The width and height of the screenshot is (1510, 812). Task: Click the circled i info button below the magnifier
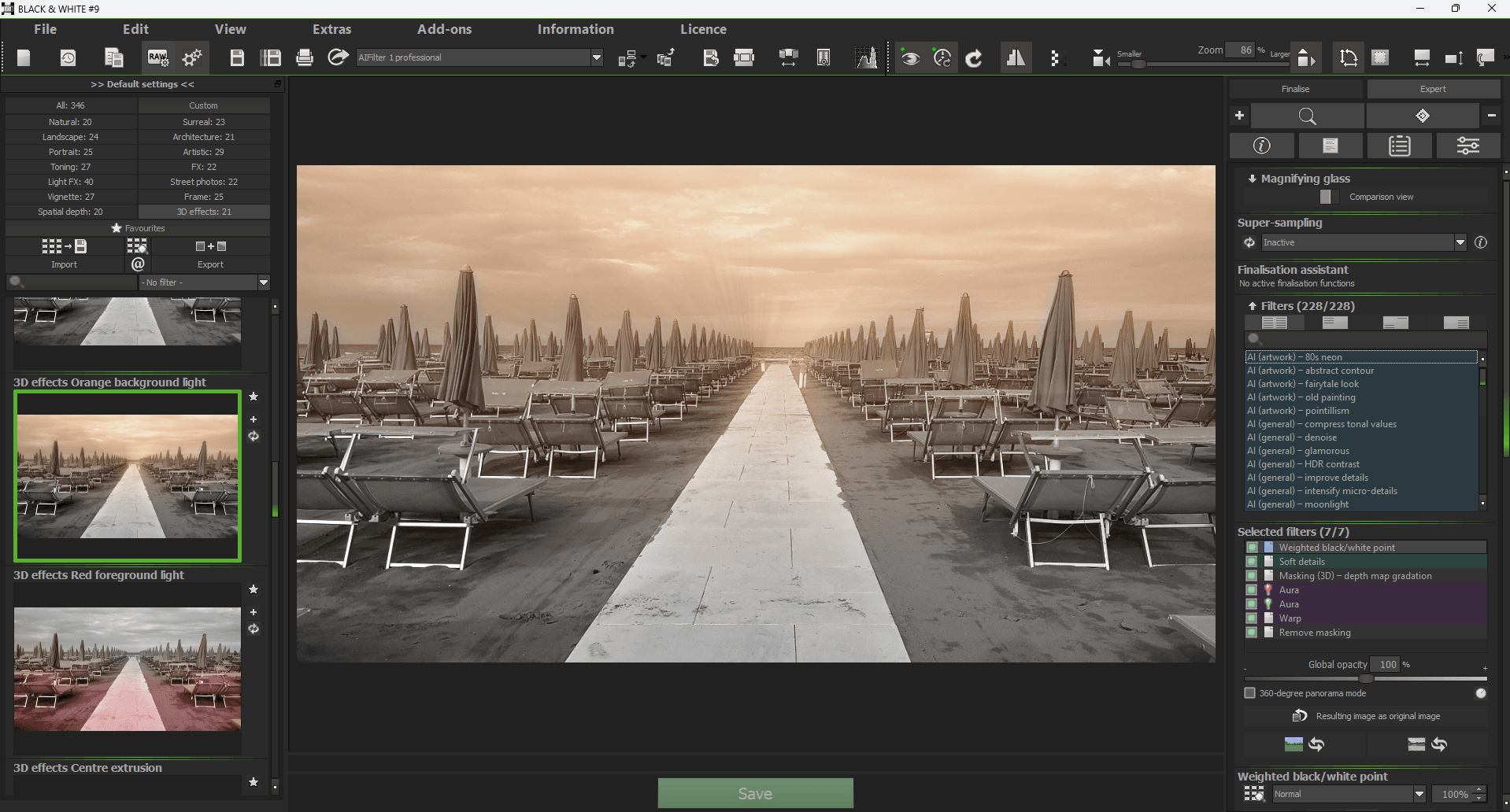(x=1262, y=146)
